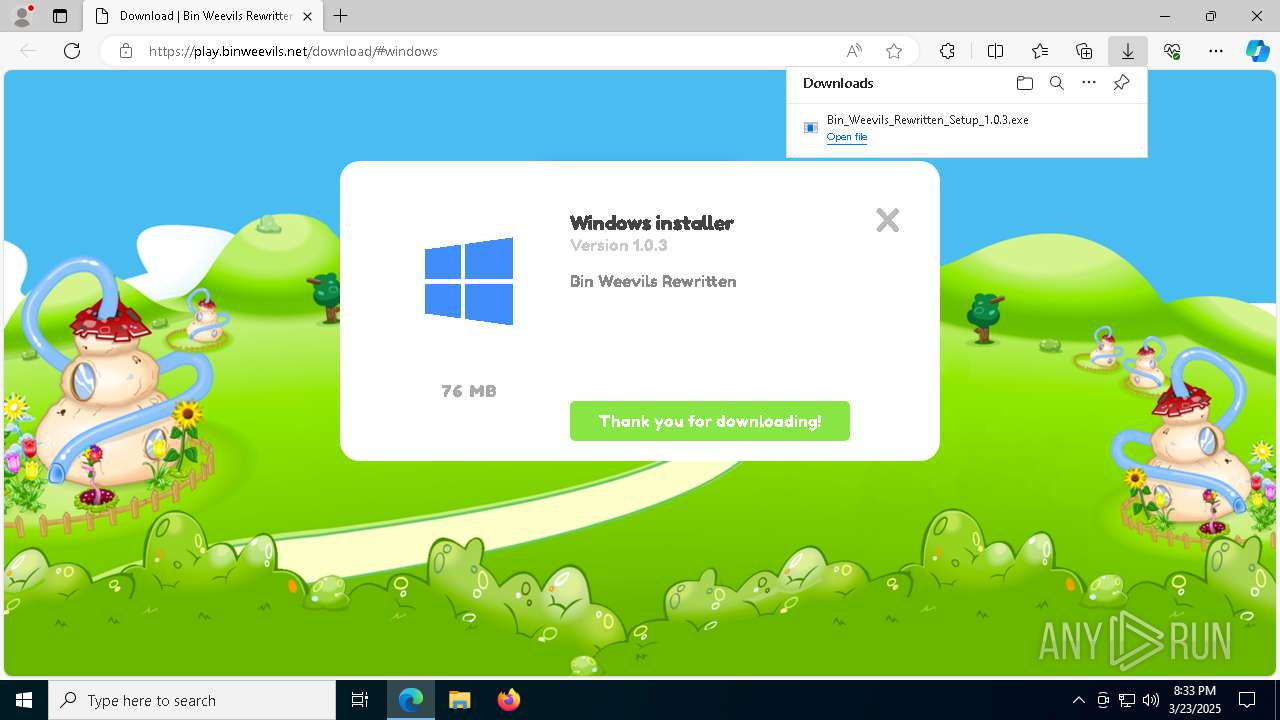Screen dimensions: 1280x720
Task: Open Collections panel
Action: (x=1084, y=51)
